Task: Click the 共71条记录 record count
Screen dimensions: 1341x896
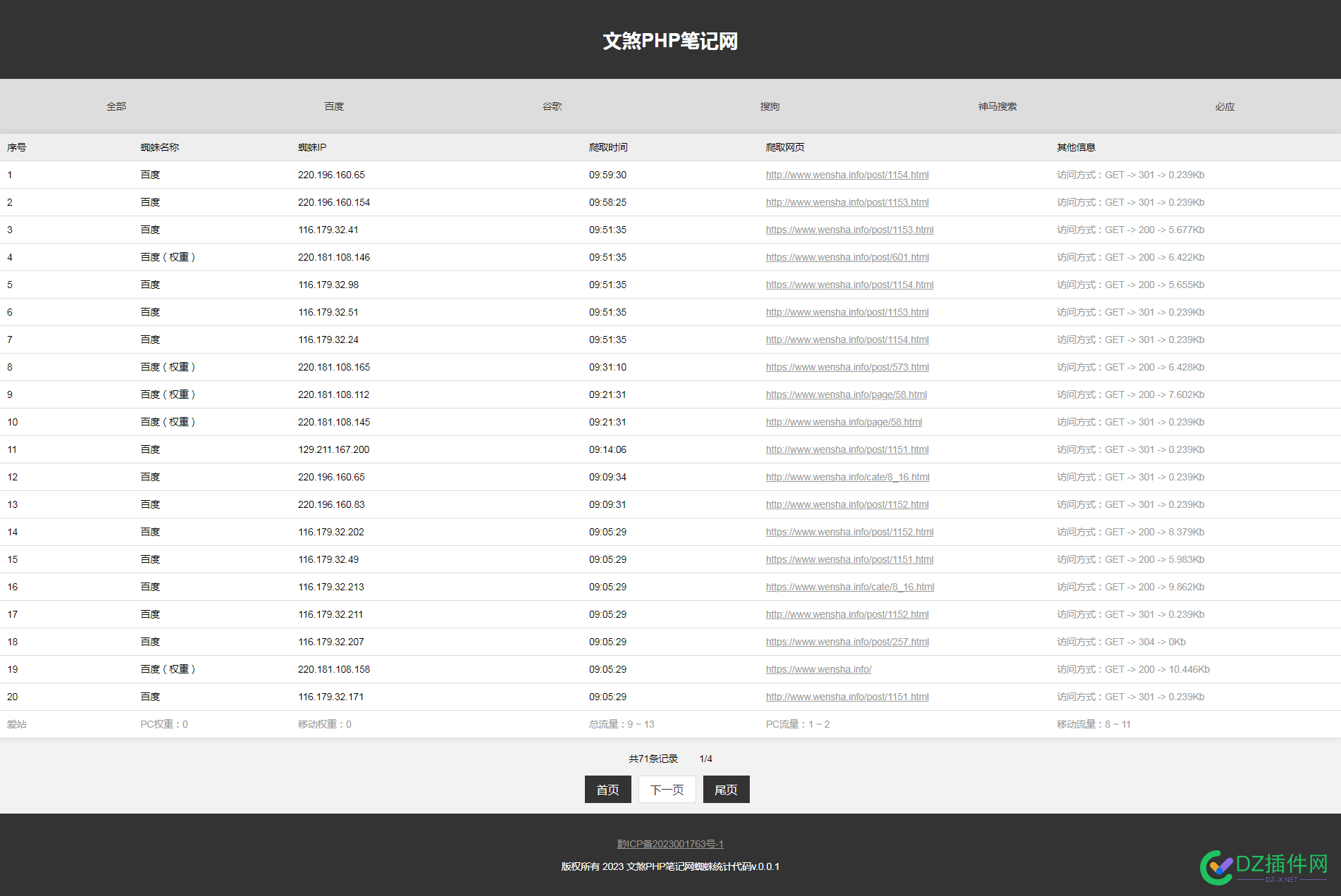Action: point(653,759)
